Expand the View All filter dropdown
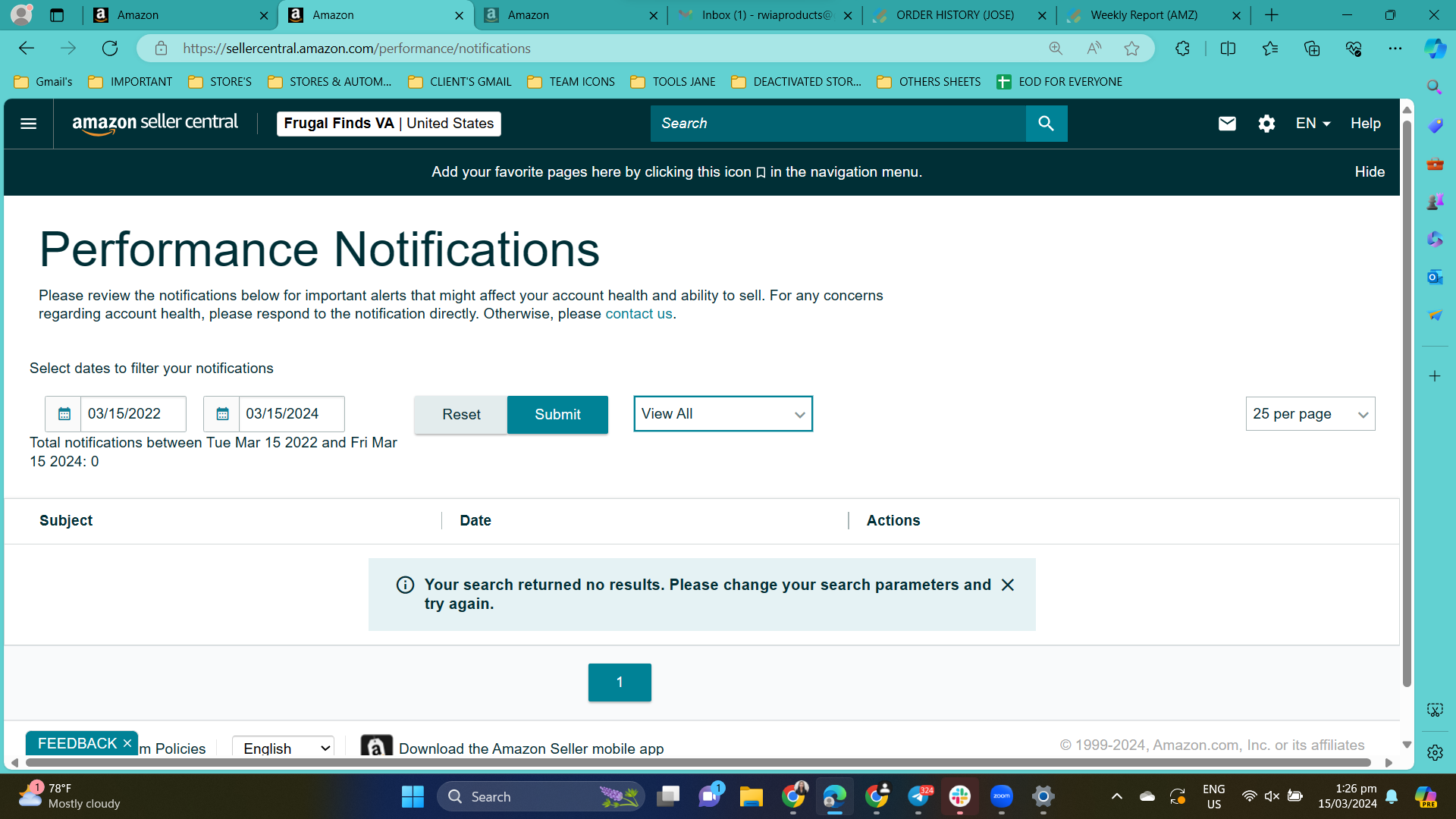Viewport: 1456px width, 819px height. (723, 414)
